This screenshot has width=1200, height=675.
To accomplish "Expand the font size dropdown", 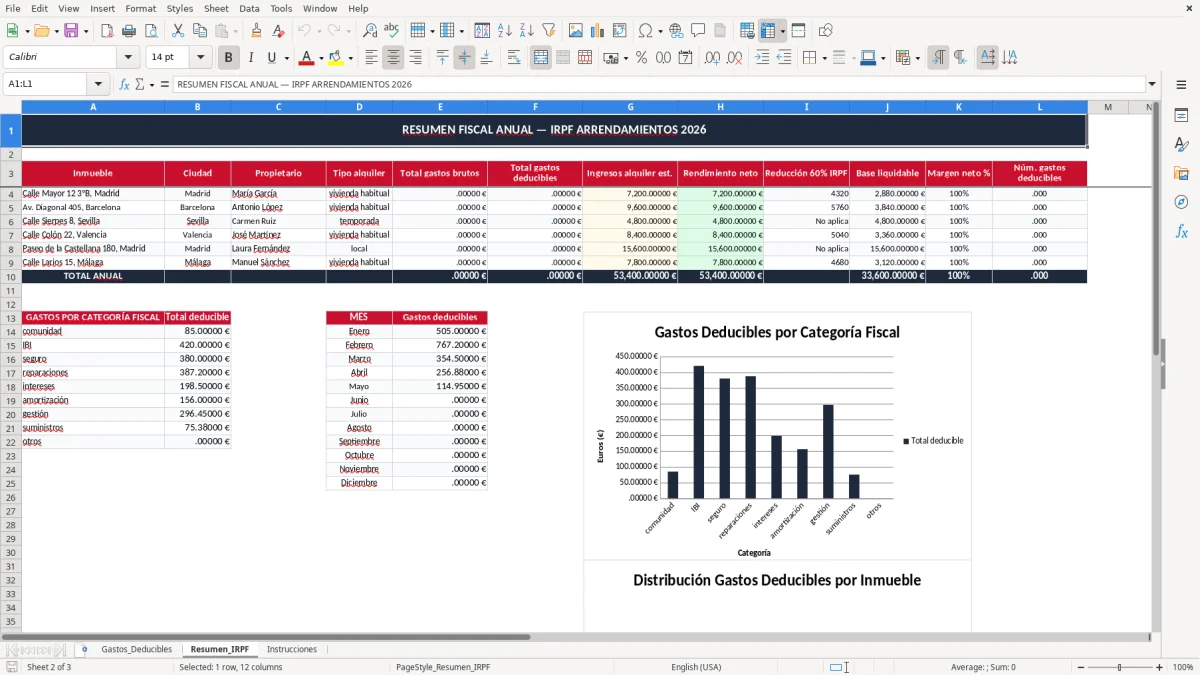I will click(x=201, y=58).
